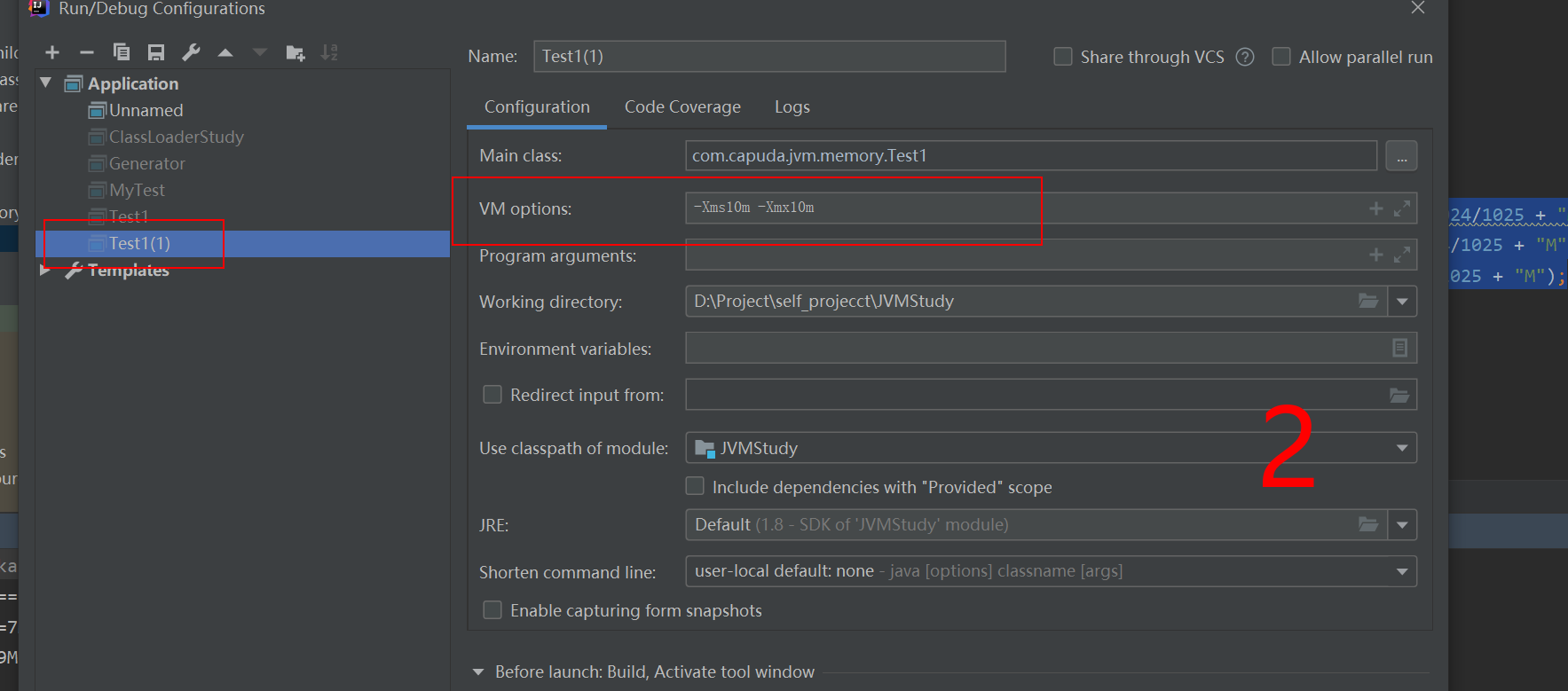1568x691 pixels.
Task: Close the Run/Debug Configurations dialog
Action: (x=1418, y=8)
